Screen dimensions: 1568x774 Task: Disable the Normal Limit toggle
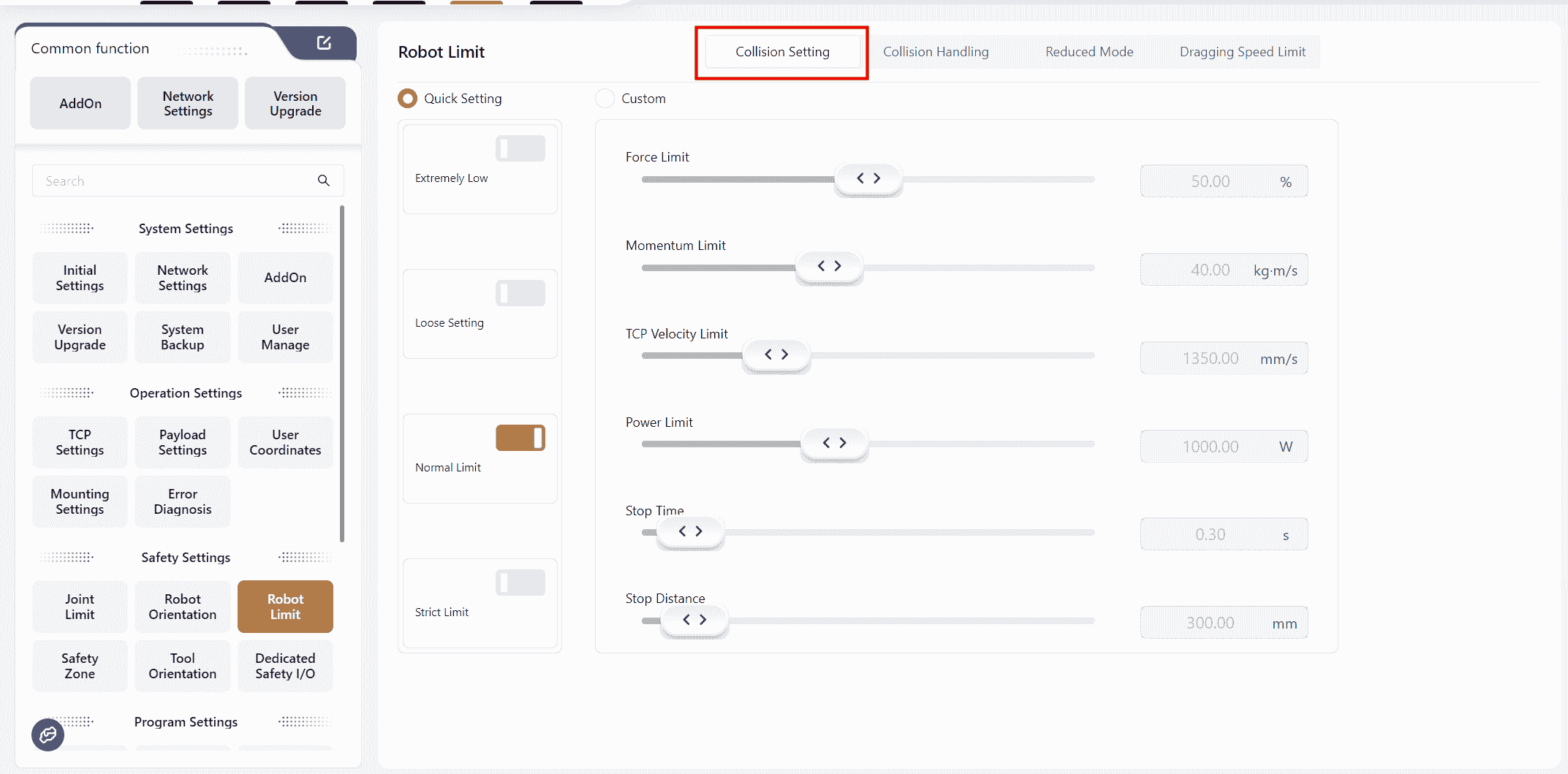click(520, 438)
